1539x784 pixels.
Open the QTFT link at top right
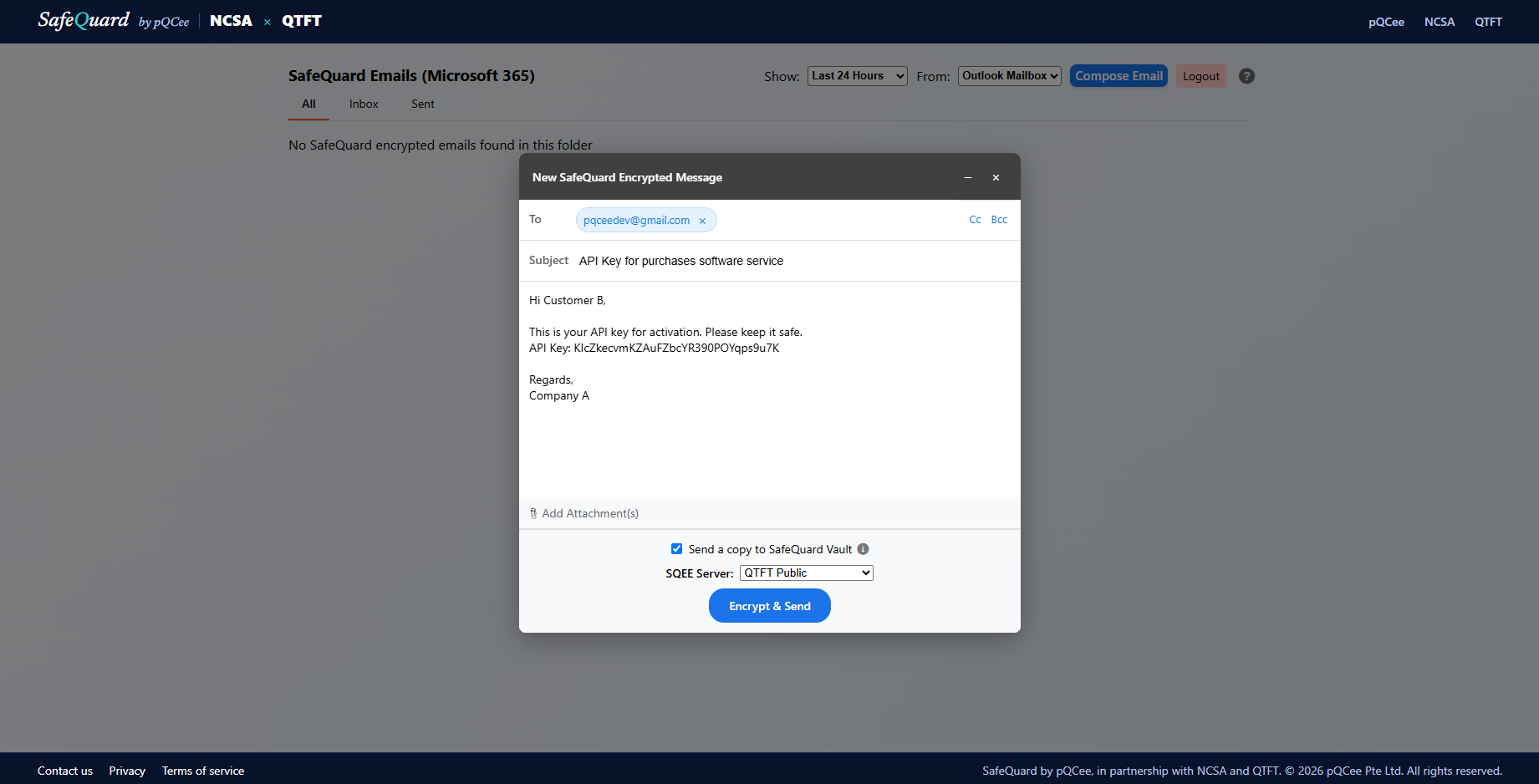1488,22
